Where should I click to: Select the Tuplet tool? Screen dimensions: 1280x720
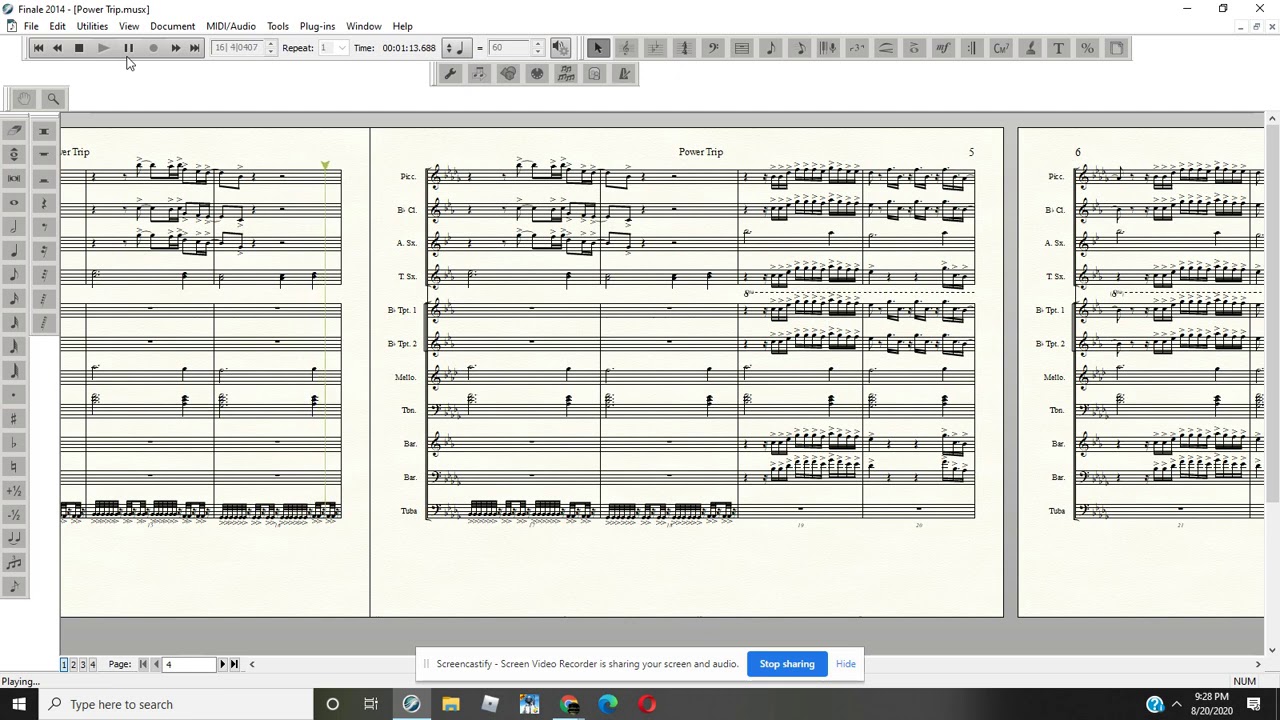(857, 48)
